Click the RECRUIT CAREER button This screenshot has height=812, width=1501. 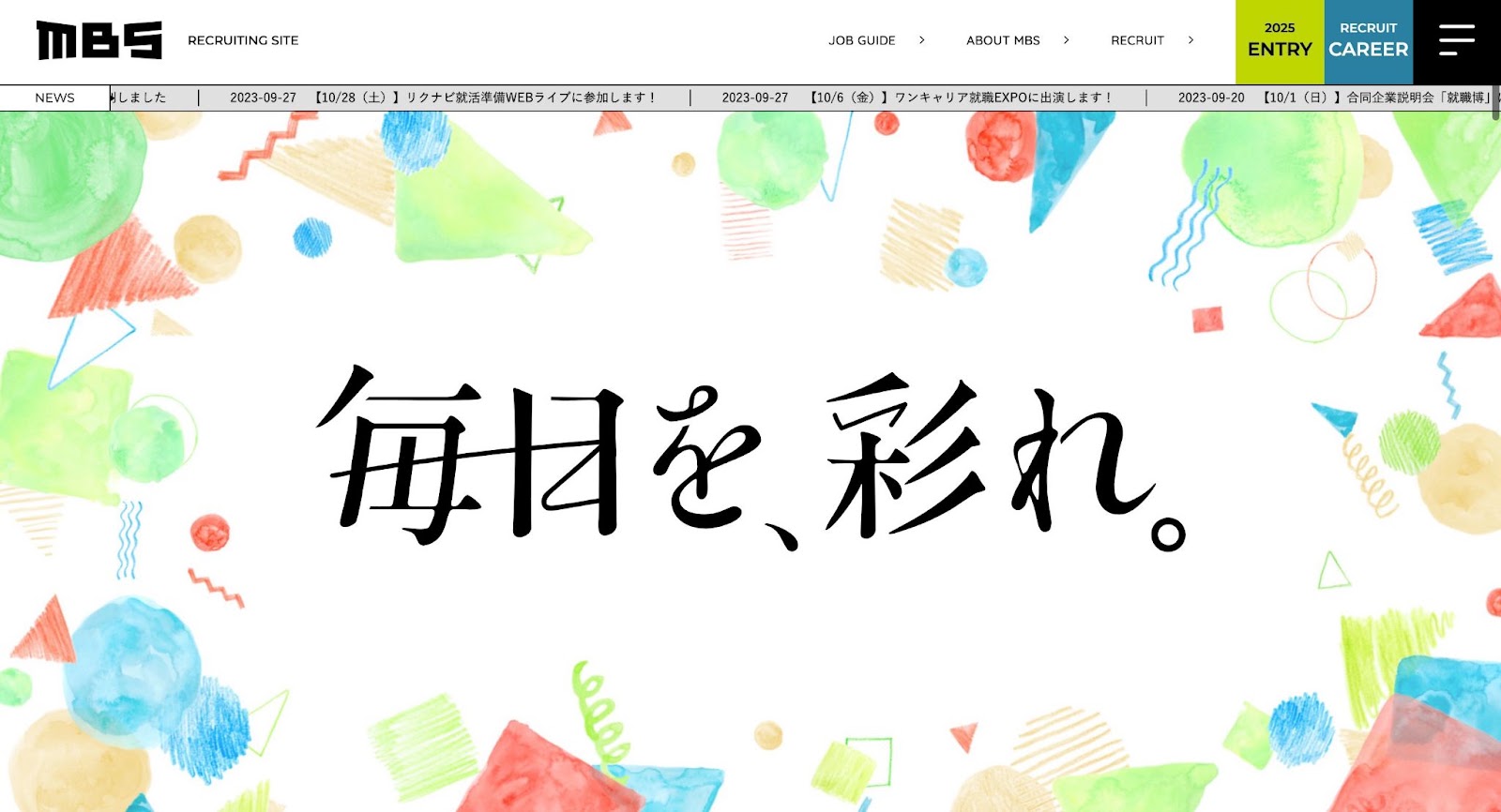click(x=1369, y=41)
